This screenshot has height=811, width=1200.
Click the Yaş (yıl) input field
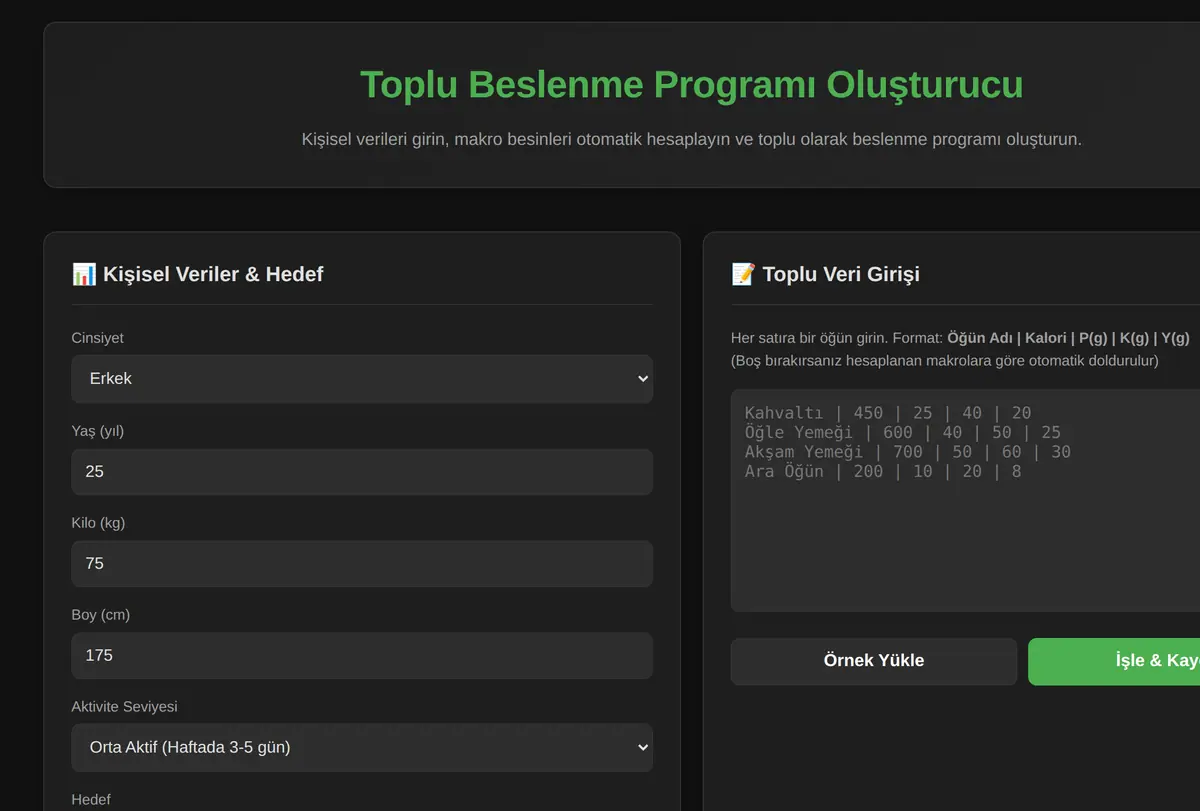tap(362, 471)
